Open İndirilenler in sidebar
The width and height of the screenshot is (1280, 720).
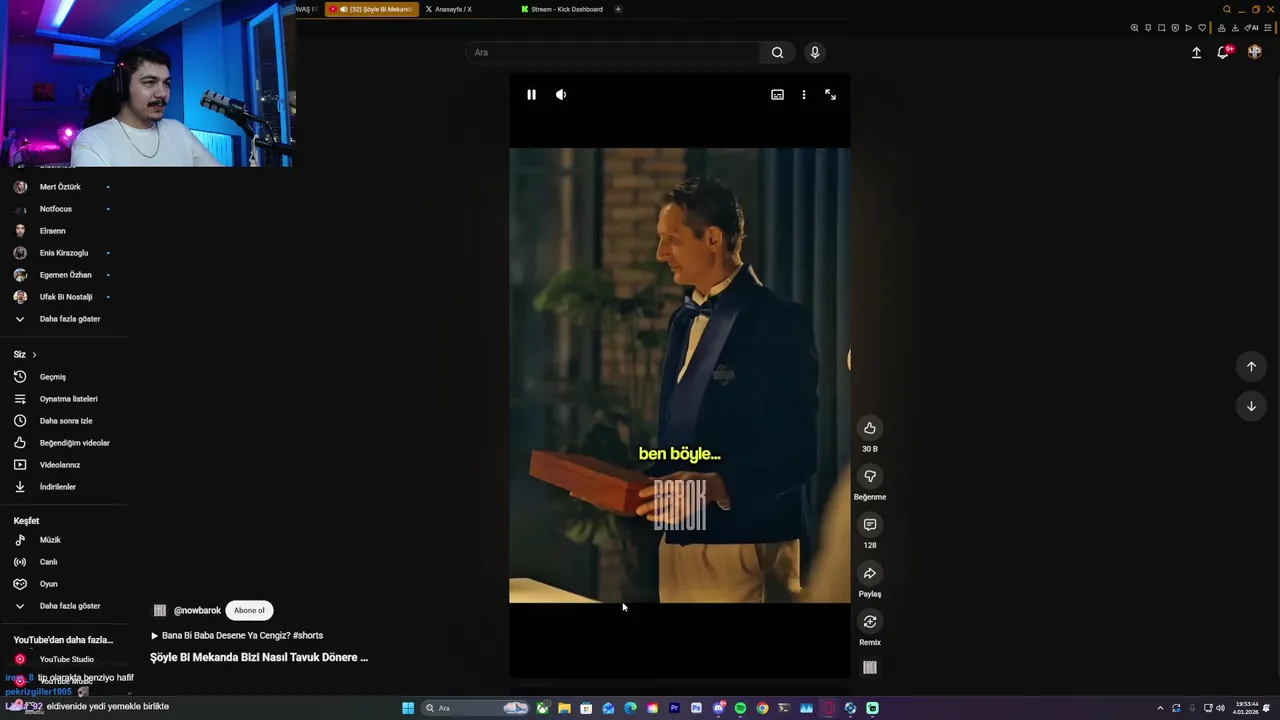point(57,487)
